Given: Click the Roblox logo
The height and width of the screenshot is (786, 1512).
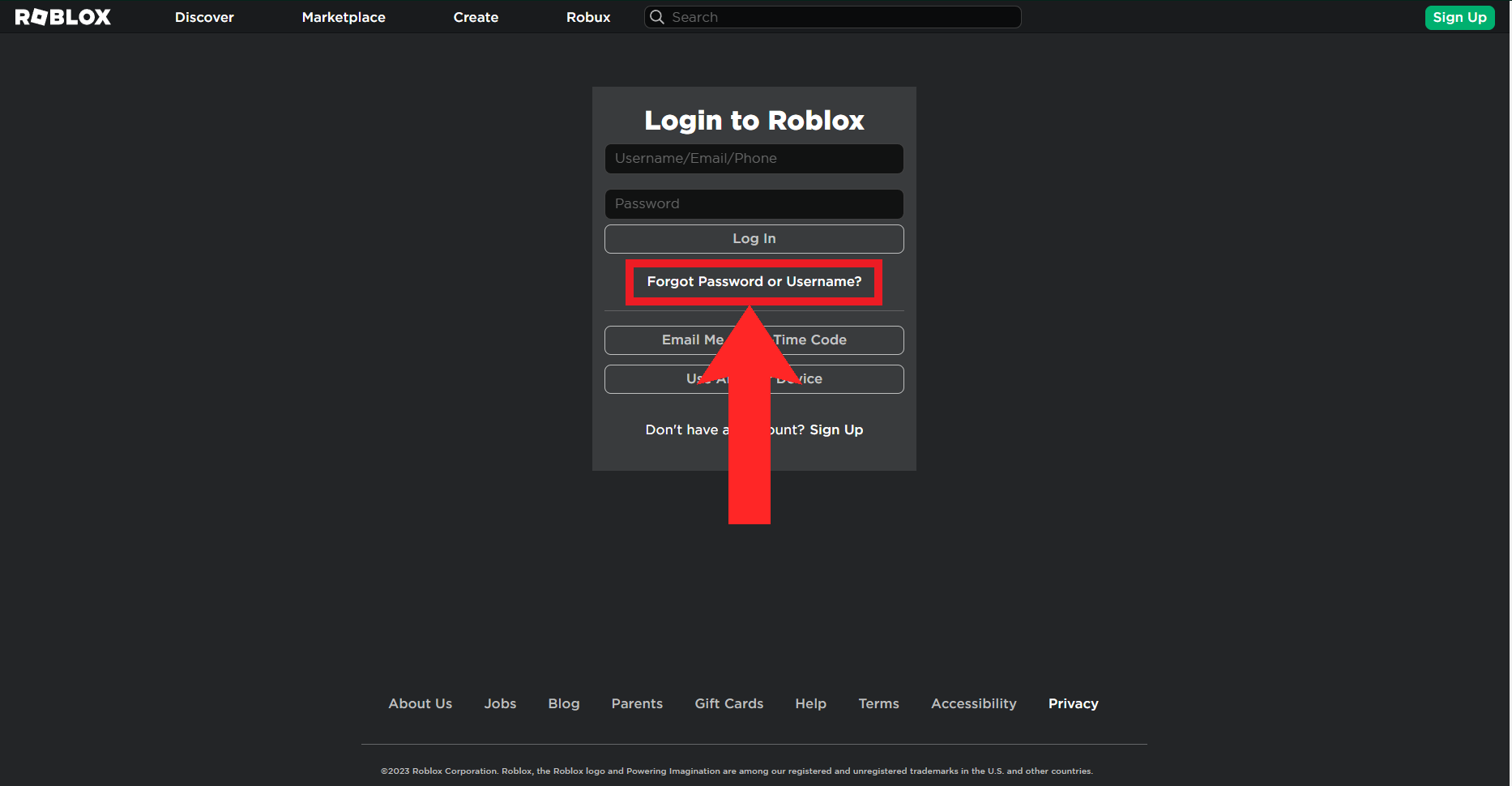Looking at the screenshot, I should point(63,17).
